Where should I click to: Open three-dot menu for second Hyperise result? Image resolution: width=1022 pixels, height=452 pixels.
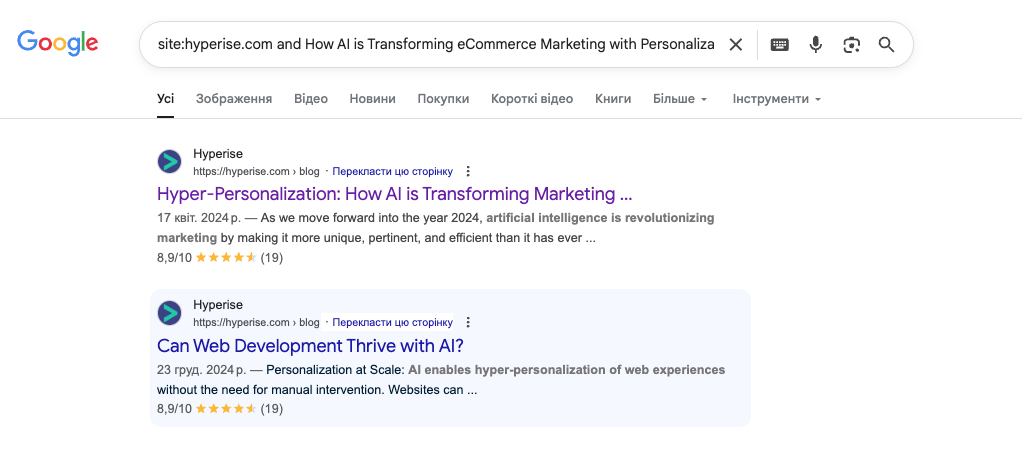[468, 322]
